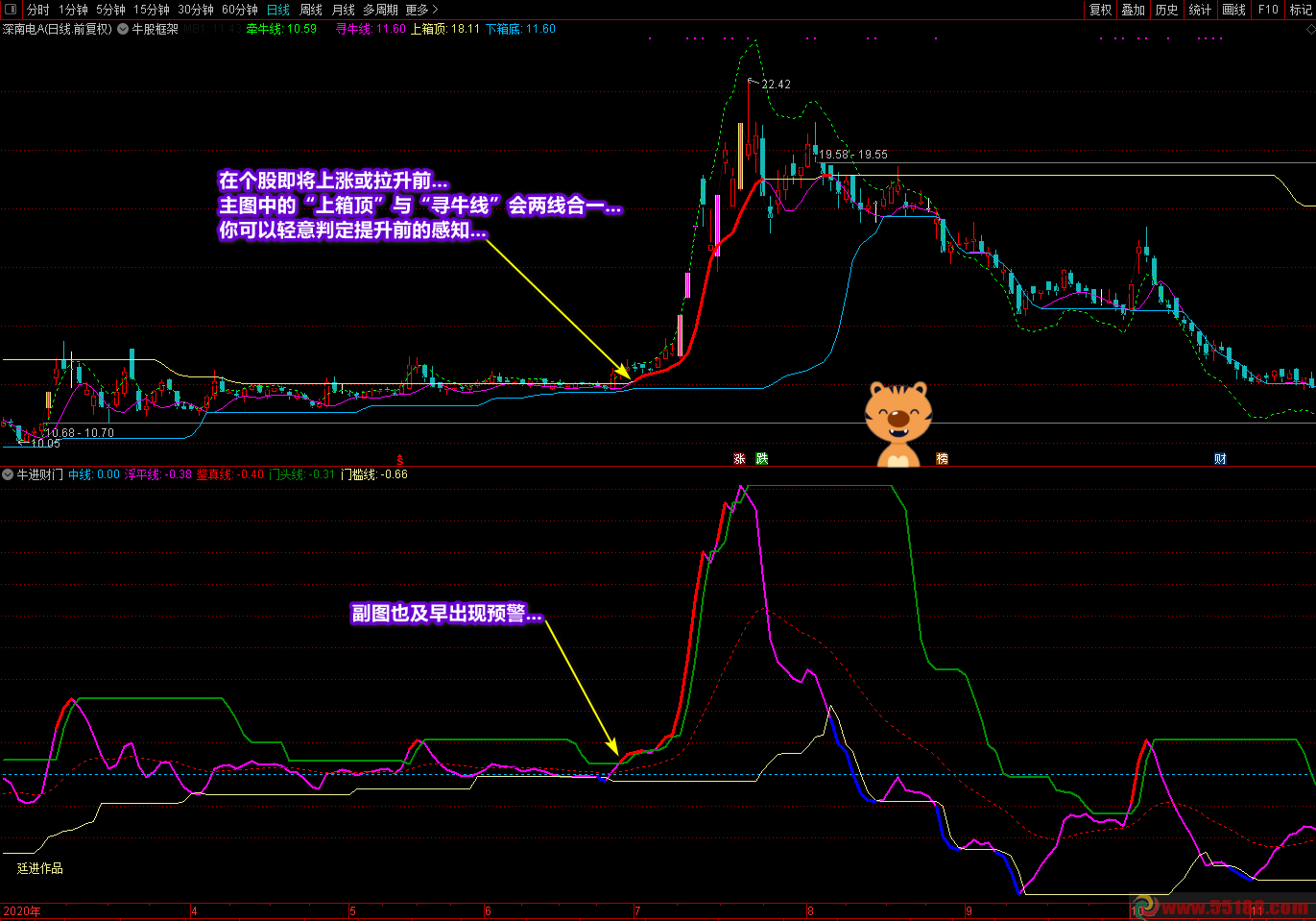Select the 15分钟 period tab

[152, 10]
